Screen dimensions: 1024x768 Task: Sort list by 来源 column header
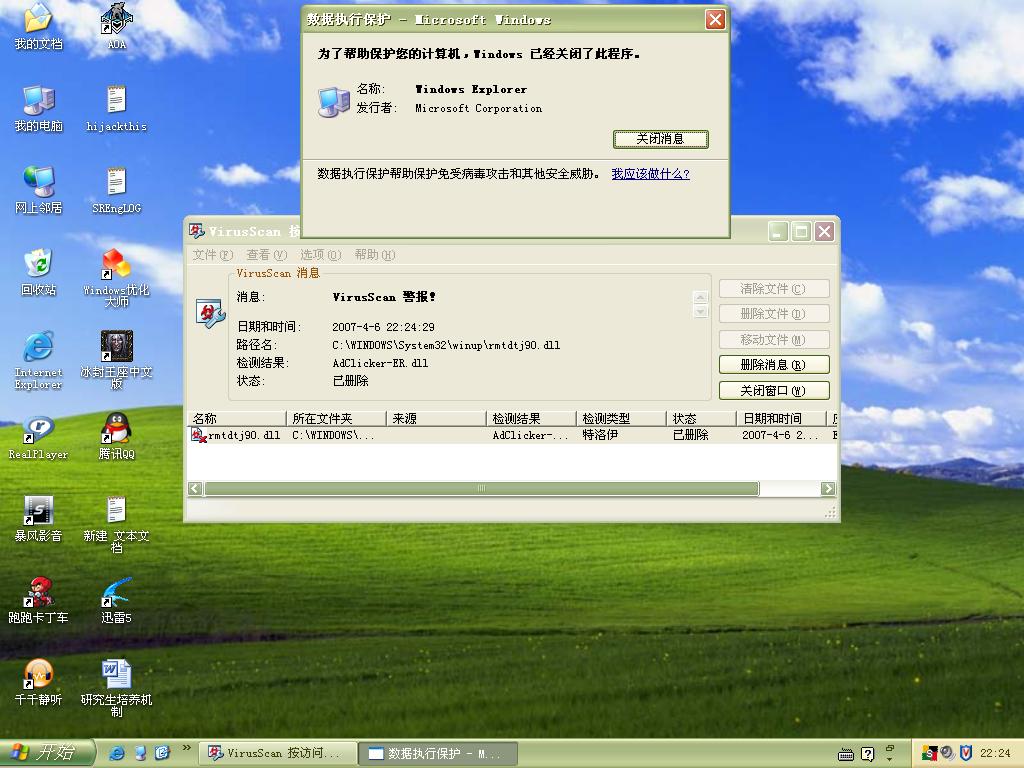coord(436,419)
